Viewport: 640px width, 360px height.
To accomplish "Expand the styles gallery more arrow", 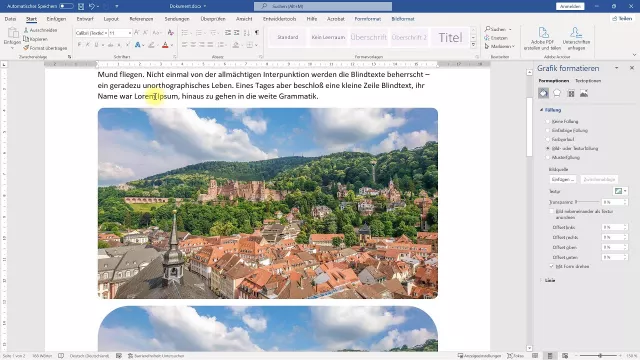I will 473,45.
